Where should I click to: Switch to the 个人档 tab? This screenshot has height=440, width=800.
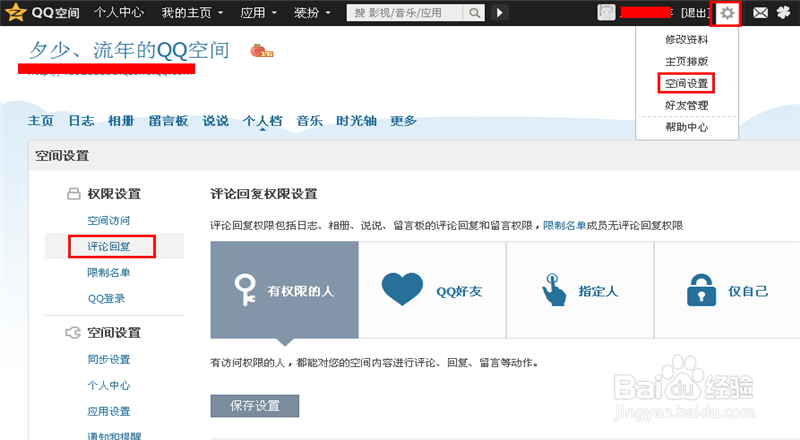262,121
